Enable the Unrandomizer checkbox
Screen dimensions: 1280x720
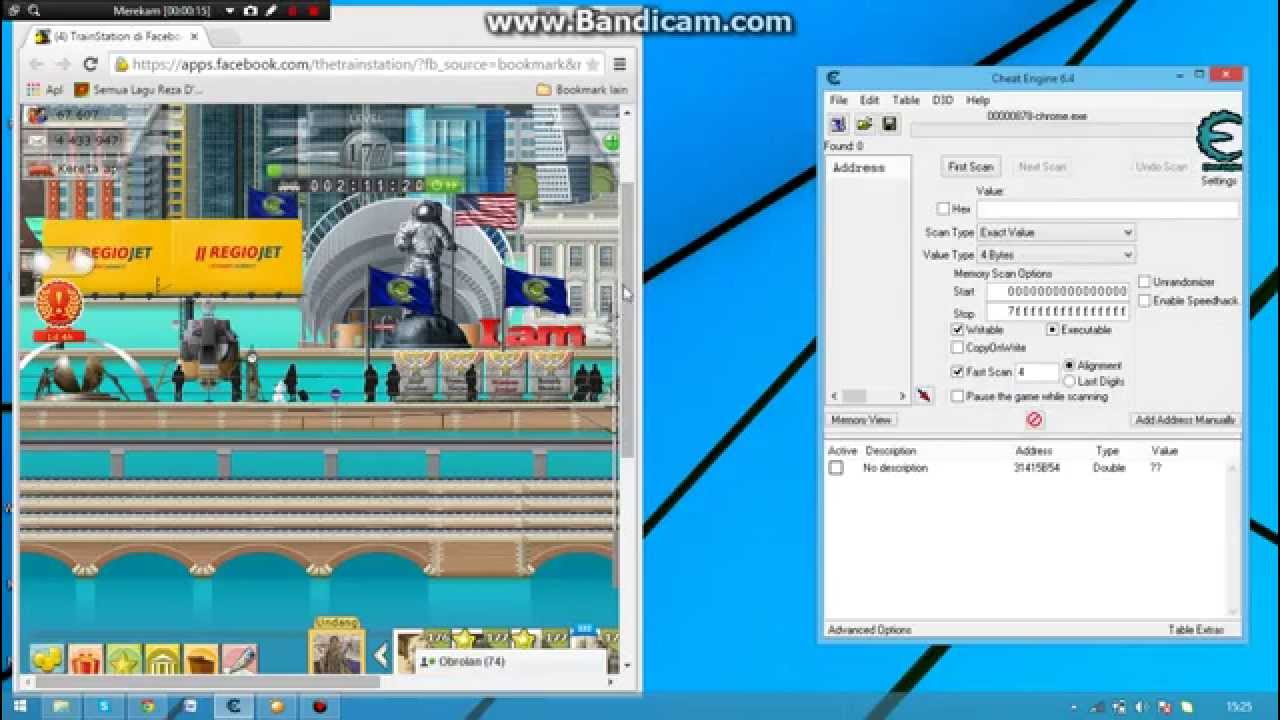[x=1144, y=283]
